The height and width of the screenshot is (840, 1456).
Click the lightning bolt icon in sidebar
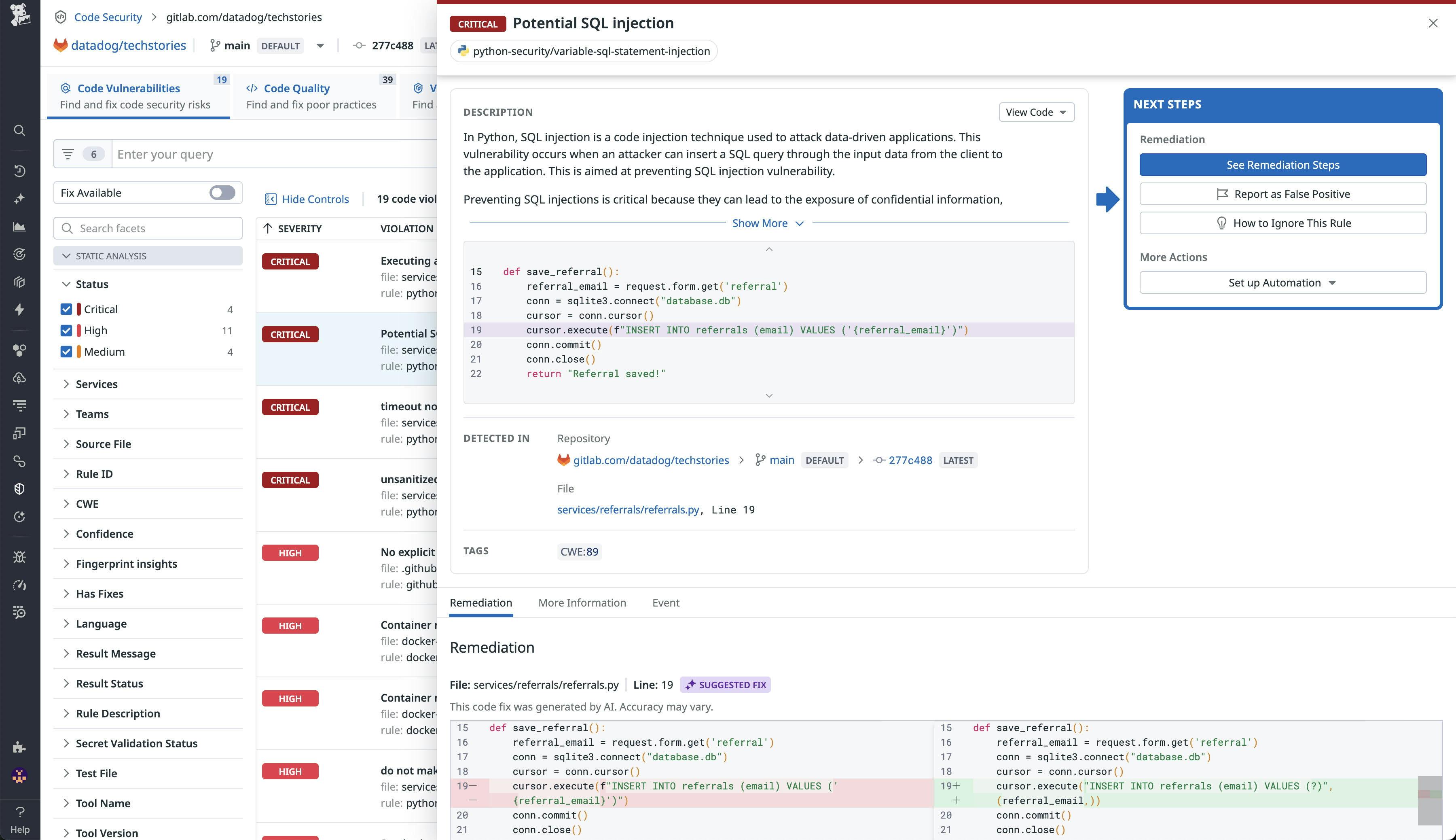[x=19, y=310]
